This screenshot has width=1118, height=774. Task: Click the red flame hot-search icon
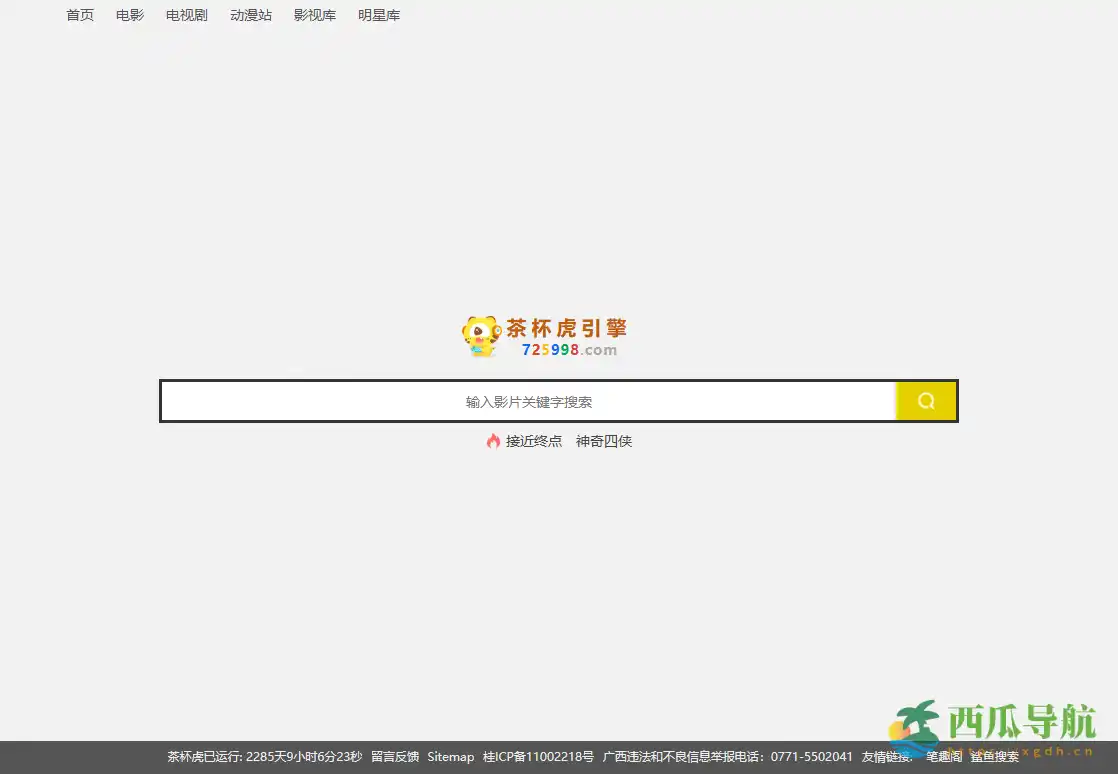pos(493,441)
